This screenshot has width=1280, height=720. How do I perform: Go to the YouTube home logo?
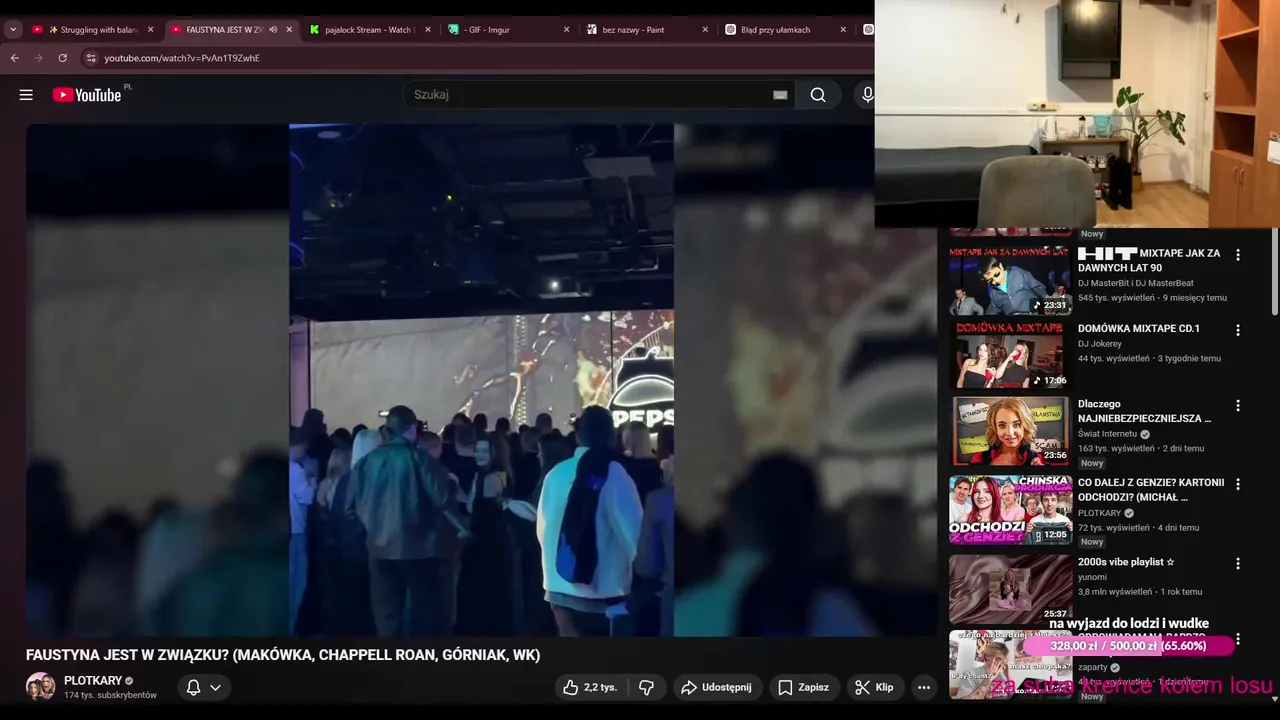[x=87, y=95]
